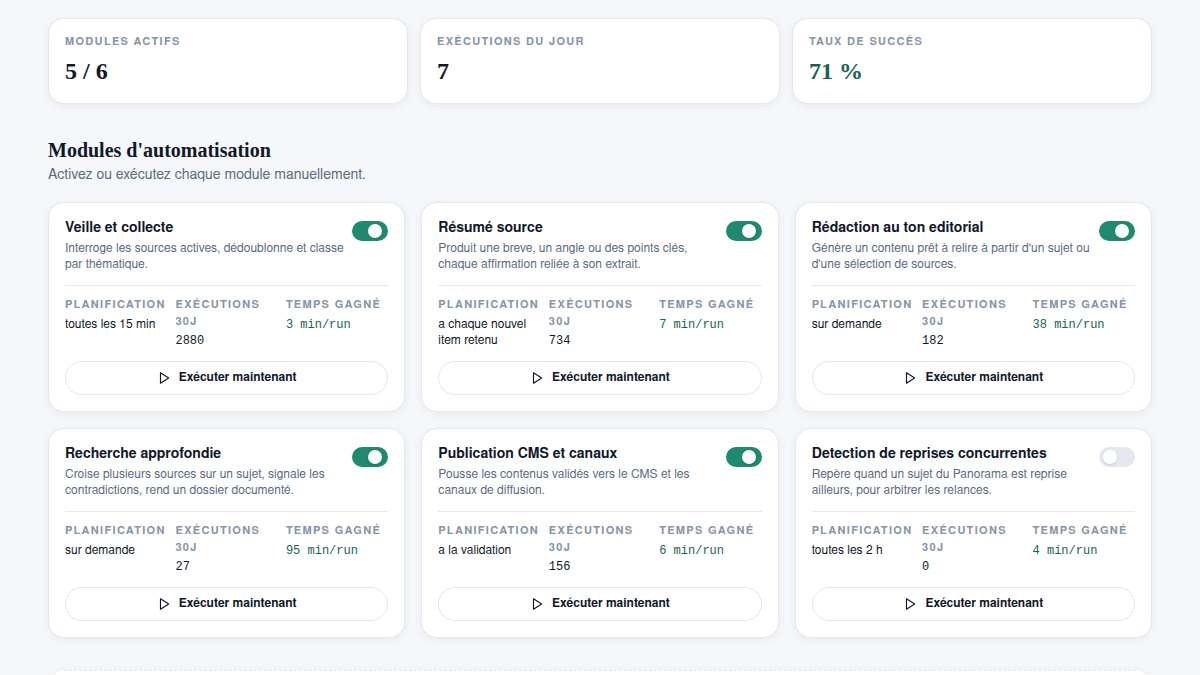The height and width of the screenshot is (675, 1200).
Task: Disable the Publication CMS et canaux toggle
Action: [743, 457]
